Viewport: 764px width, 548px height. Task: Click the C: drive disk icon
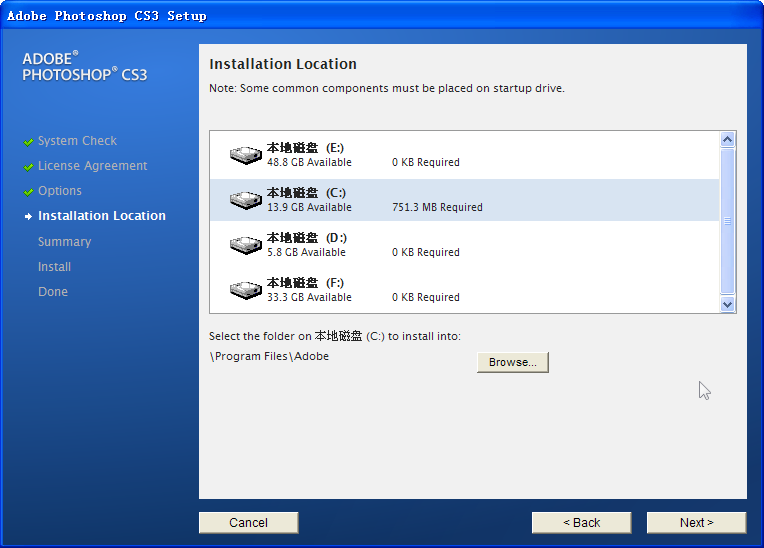[246, 200]
